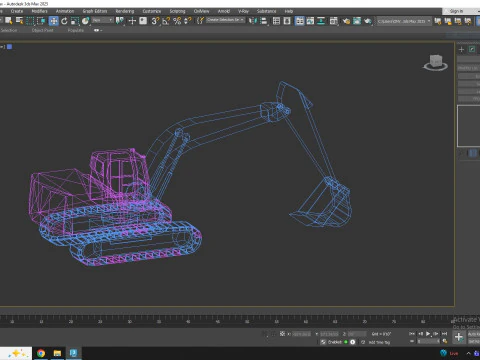Image resolution: width=480 pixels, height=360 pixels.
Task: Open Rendered Frame Window
Action: [357, 21]
